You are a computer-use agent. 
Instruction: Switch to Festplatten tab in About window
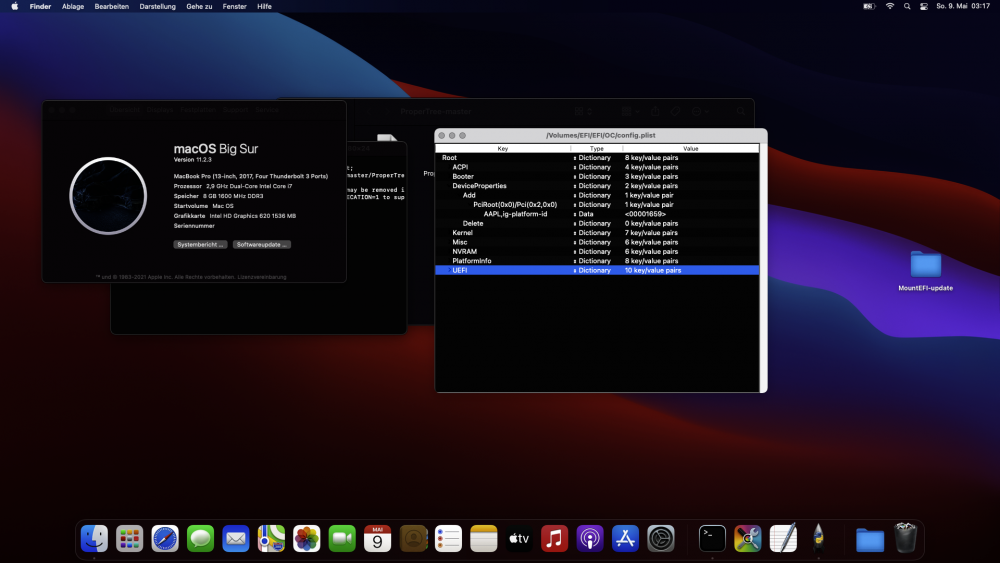pos(198,110)
